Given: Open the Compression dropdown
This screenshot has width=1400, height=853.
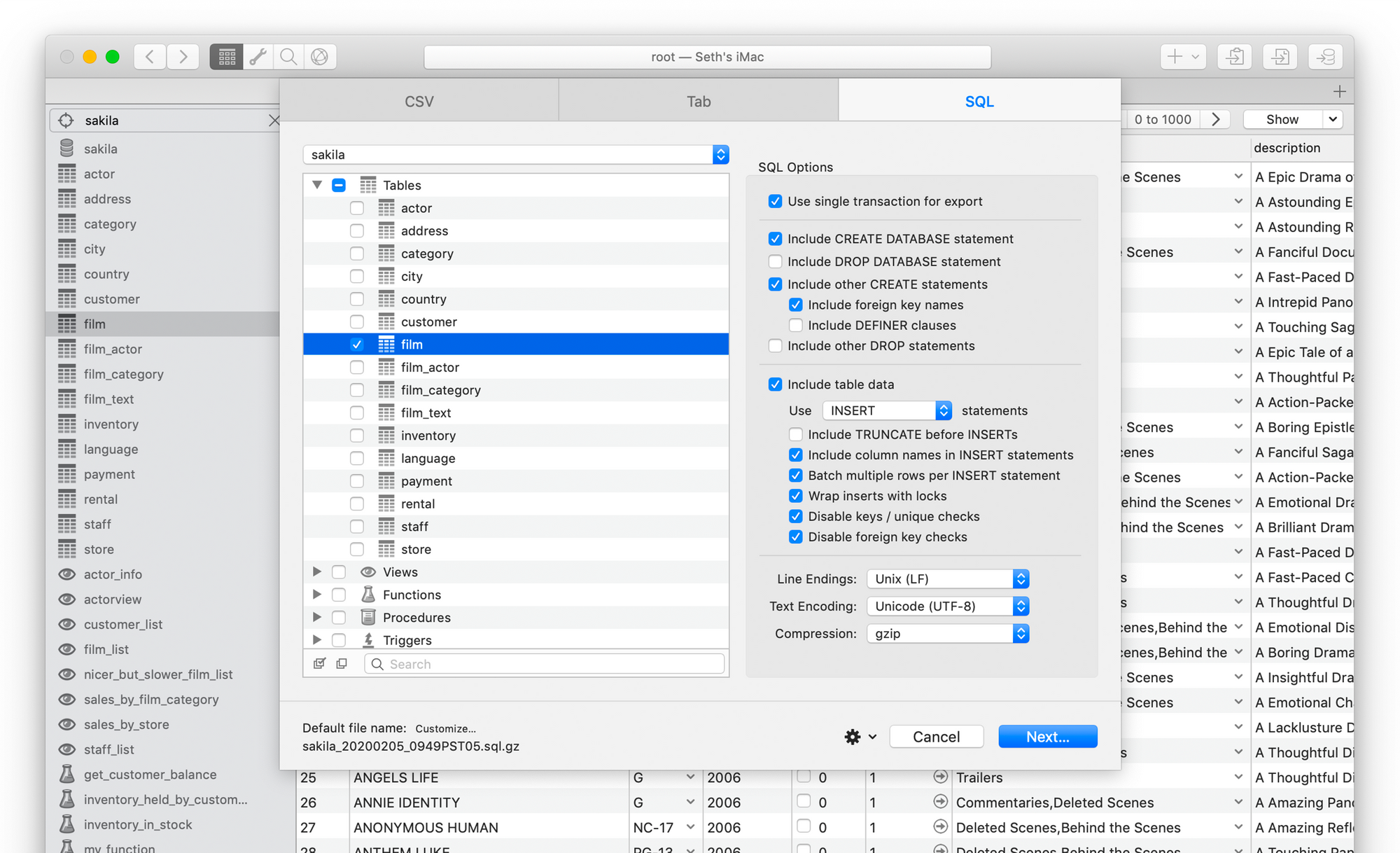Looking at the screenshot, I should point(947,633).
